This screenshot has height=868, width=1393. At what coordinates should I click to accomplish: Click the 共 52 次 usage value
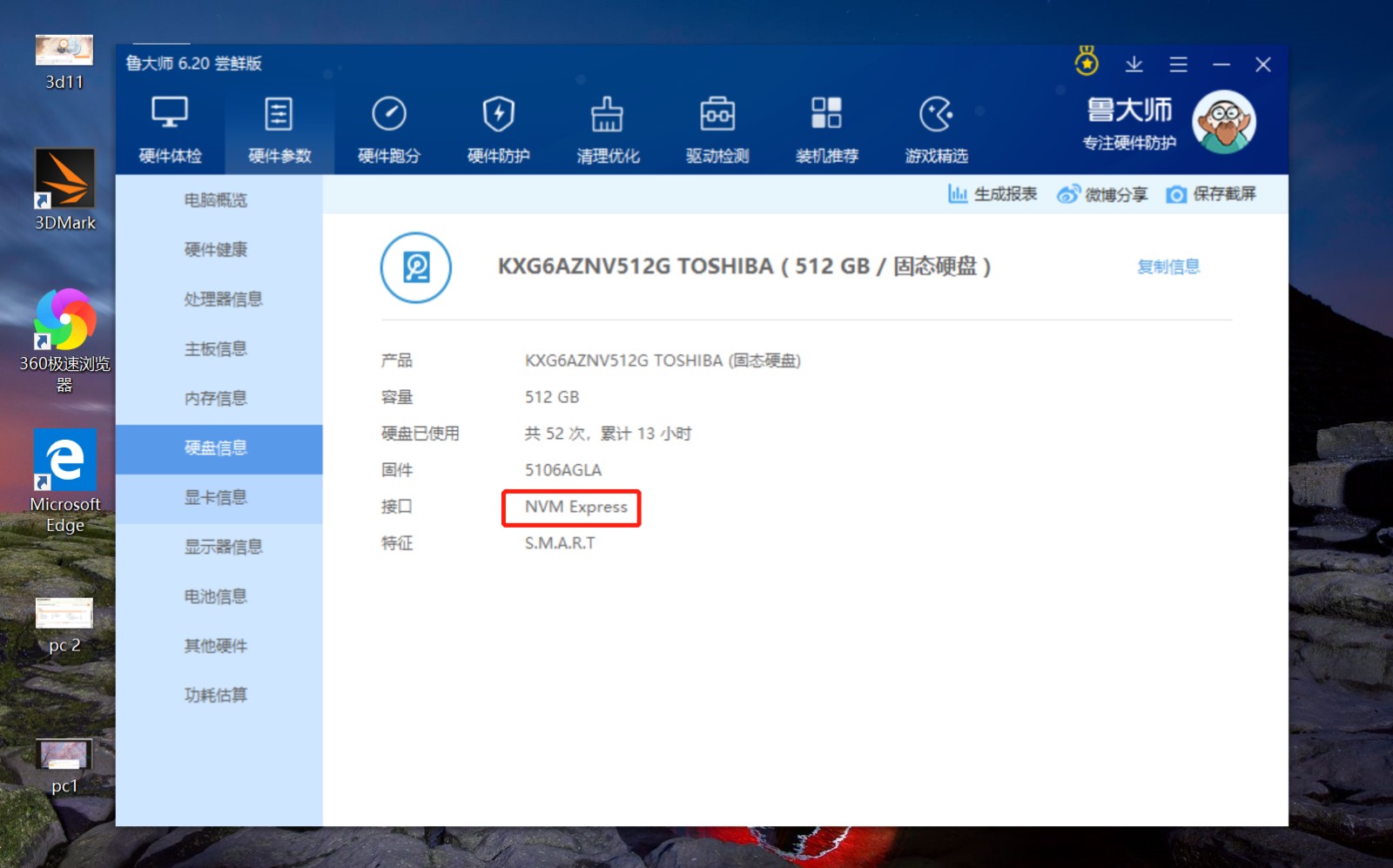click(608, 434)
